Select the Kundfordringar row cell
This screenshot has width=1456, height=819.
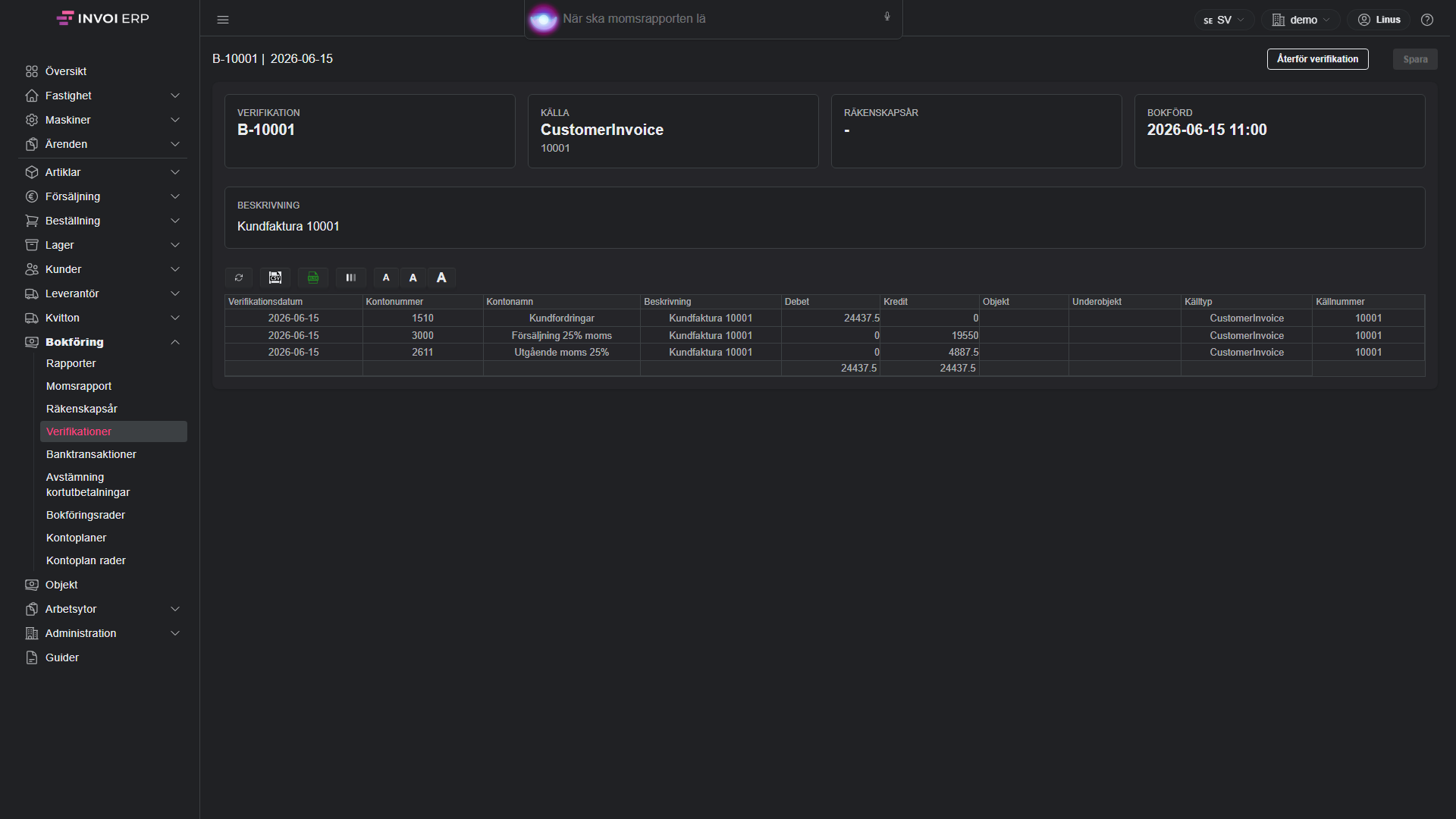pyautogui.click(x=562, y=318)
